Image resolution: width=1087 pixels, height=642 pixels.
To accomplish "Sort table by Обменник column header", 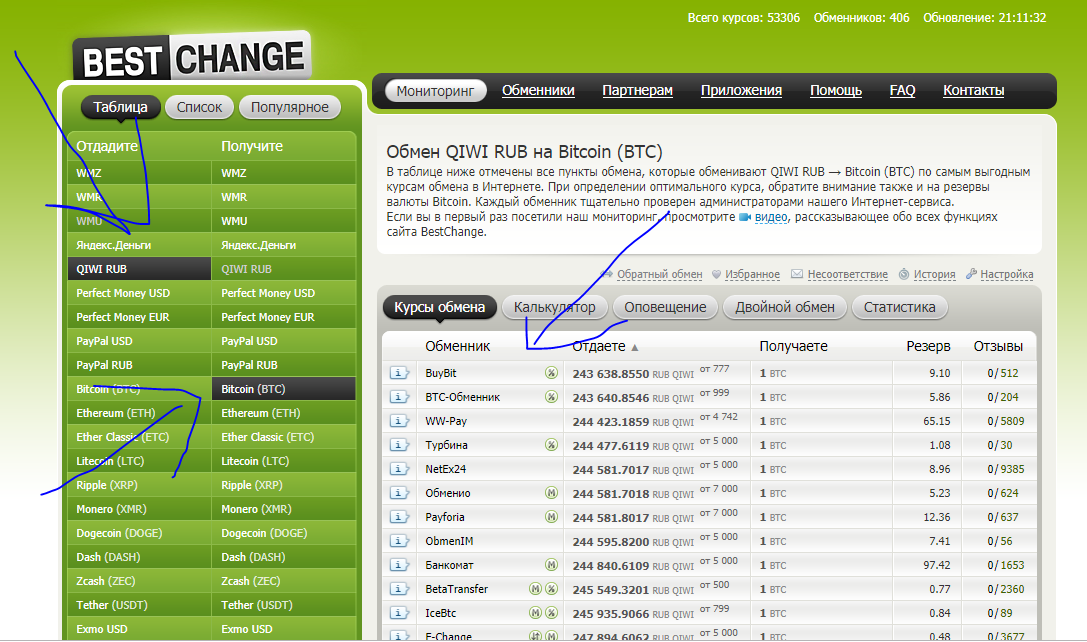I will point(458,346).
